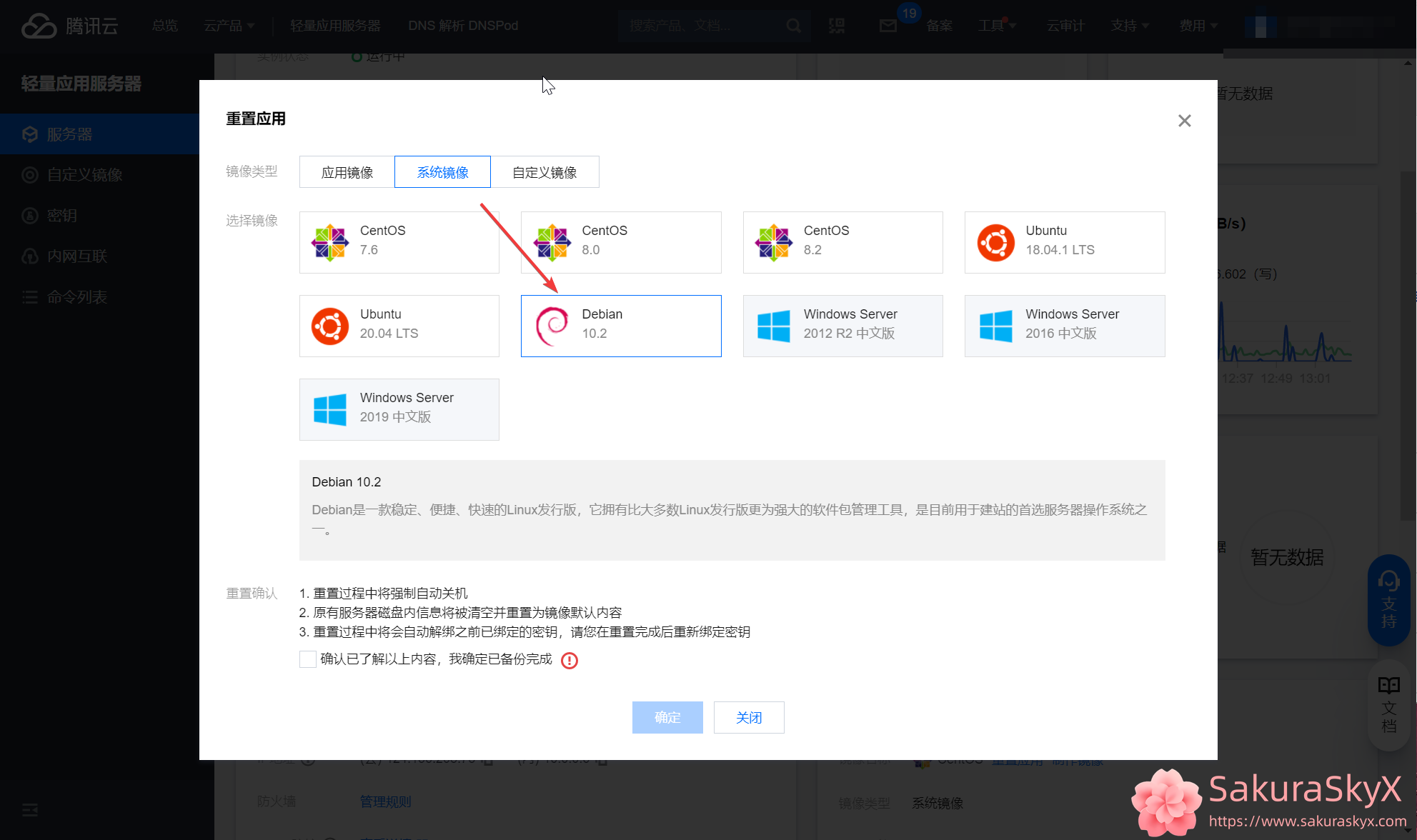Pick Windows Server 2012 R2 中文版 image
This screenshot has height=840, width=1417.
(842, 326)
